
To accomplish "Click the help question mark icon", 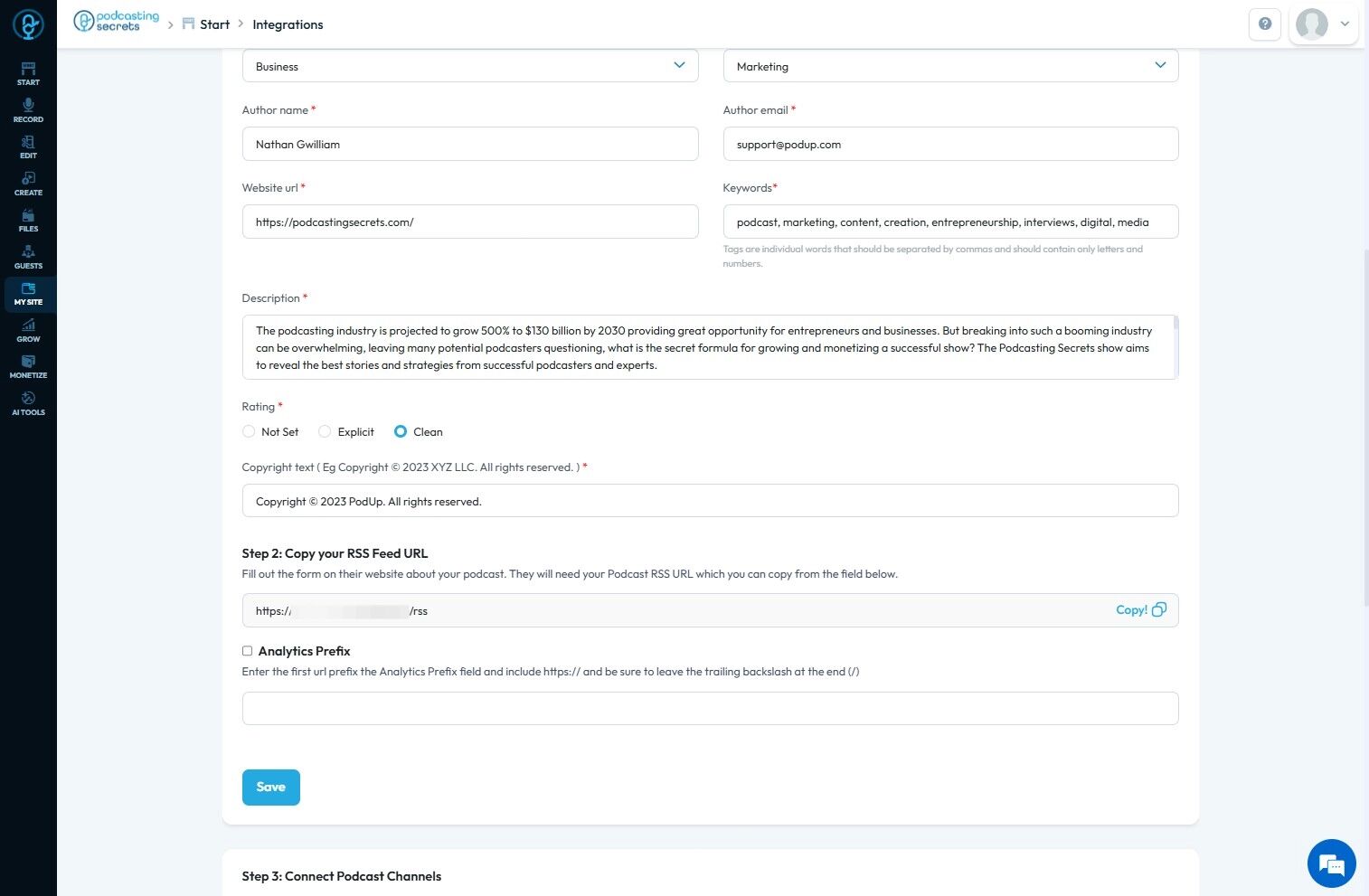I will click(x=1264, y=24).
